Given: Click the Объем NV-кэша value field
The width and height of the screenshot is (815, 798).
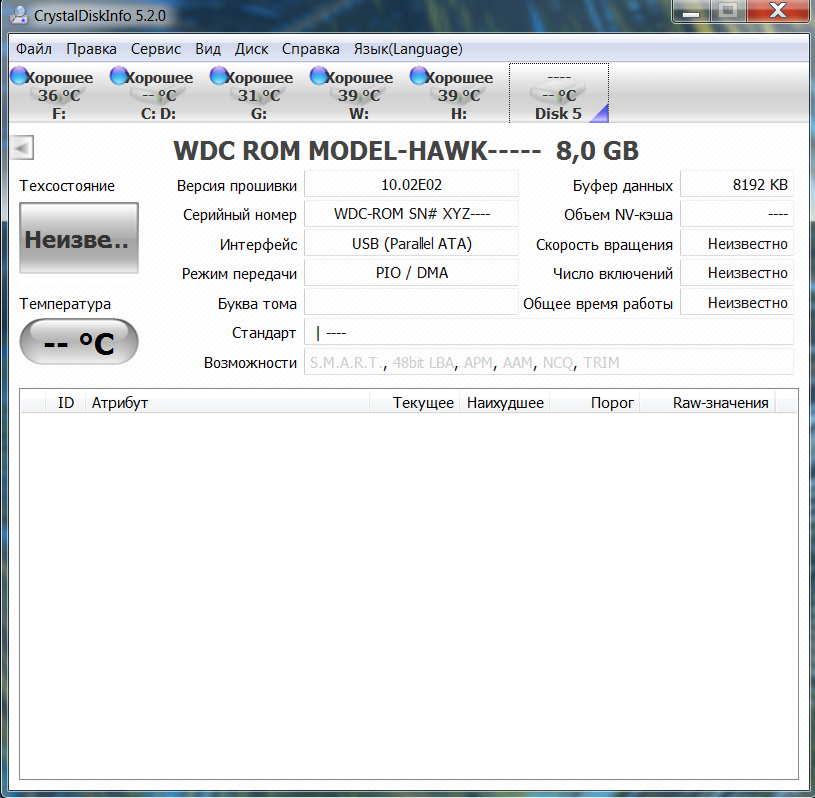Looking at the screenshot, I should (x=737, y=214).
